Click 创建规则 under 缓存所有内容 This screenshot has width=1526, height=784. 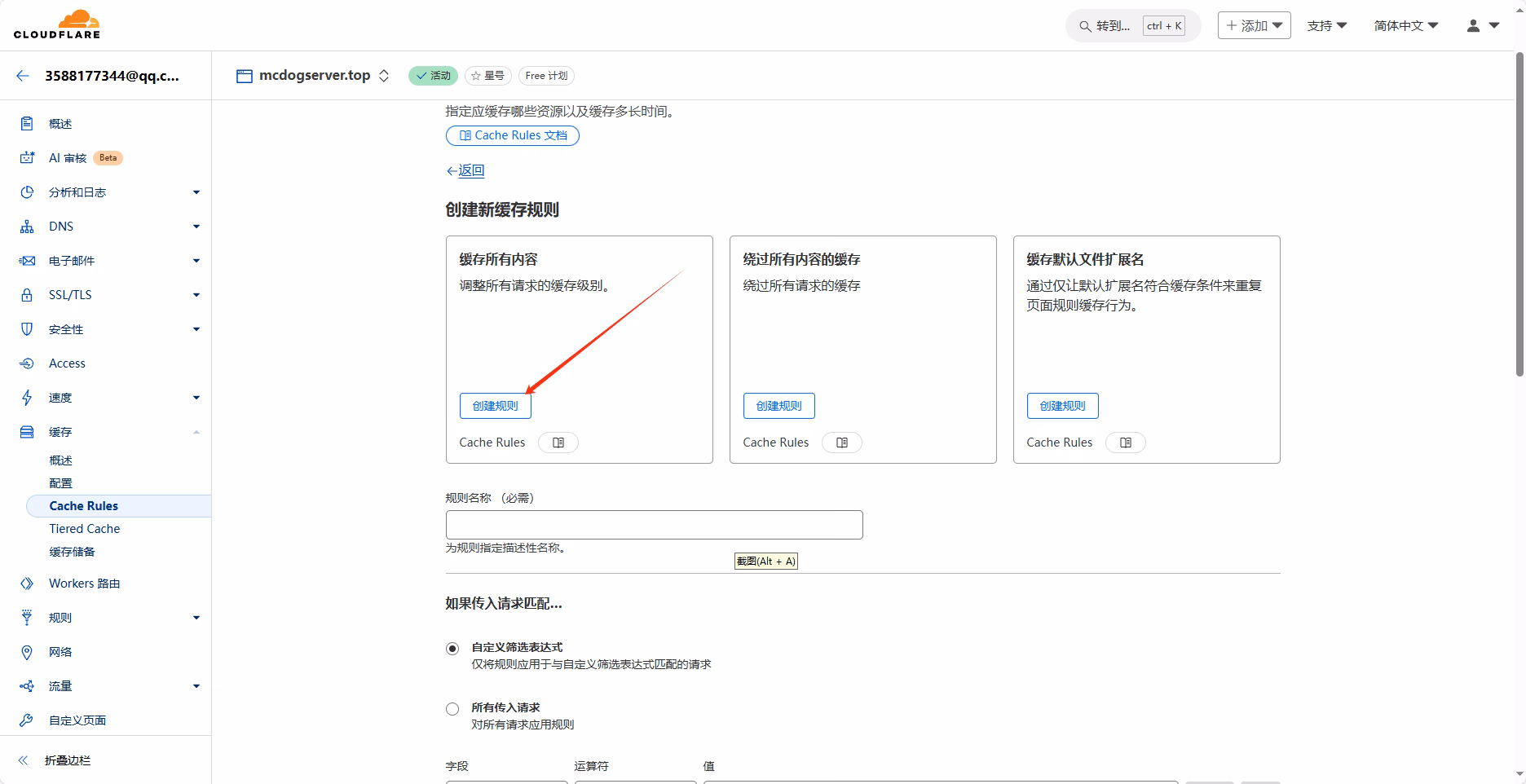(495, 406)
